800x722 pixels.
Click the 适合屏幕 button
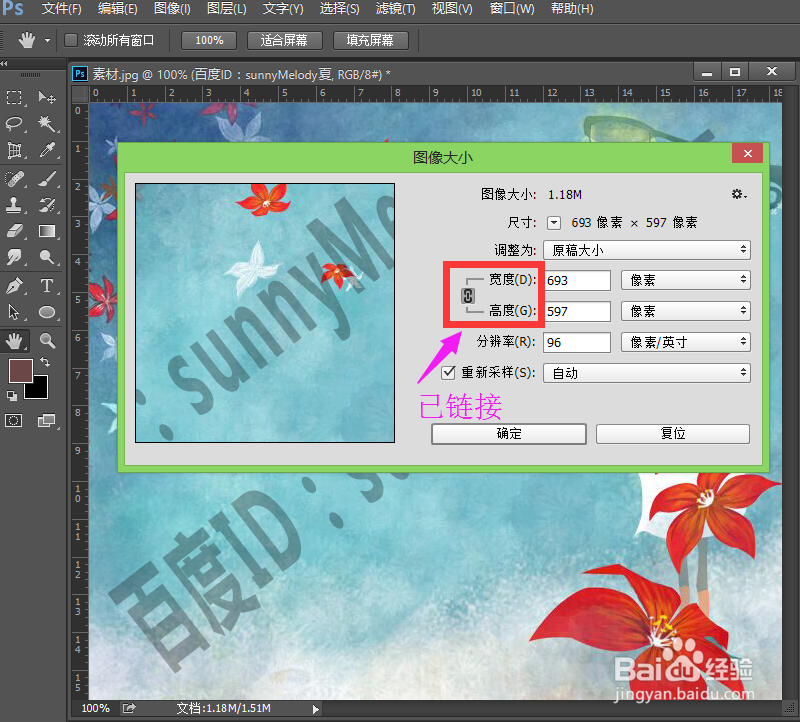[285, 40]
